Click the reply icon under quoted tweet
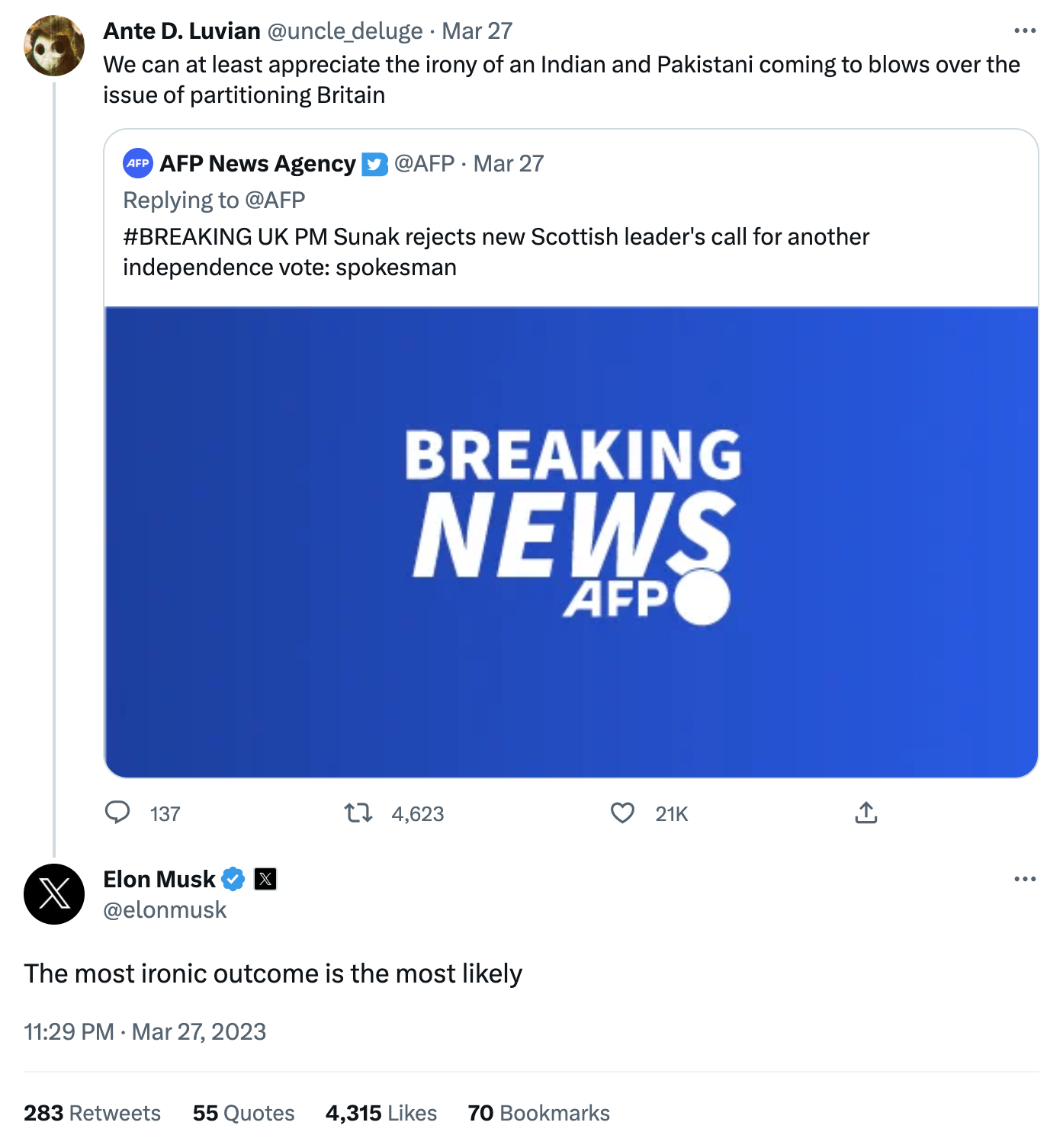Image resolution: width=1063 pixels, height=1148 pixels. click(117, 813)
